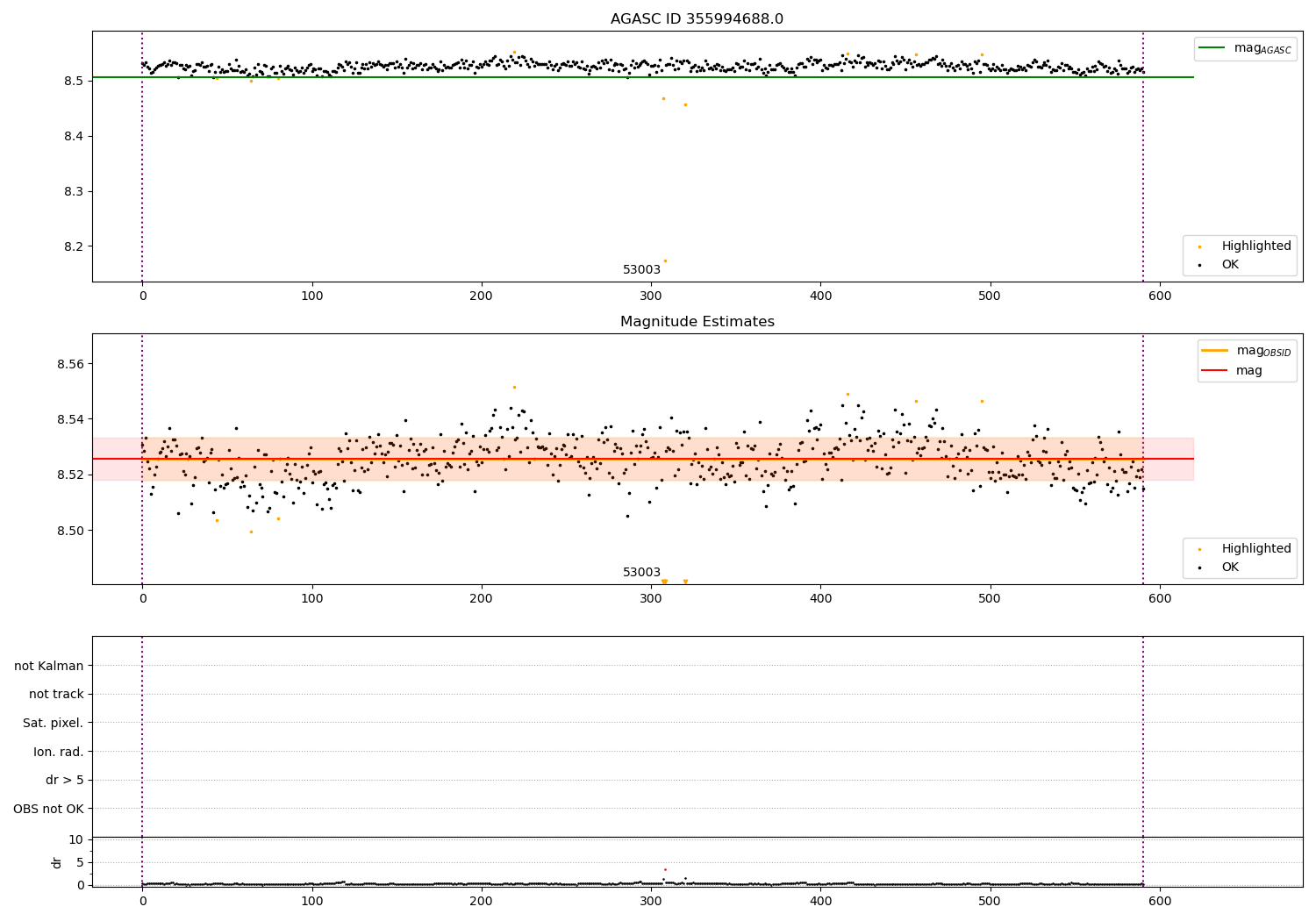Click the red line sample beside 'mag'
This screenshot has width=1316, height=921.
coord(1215,371)
